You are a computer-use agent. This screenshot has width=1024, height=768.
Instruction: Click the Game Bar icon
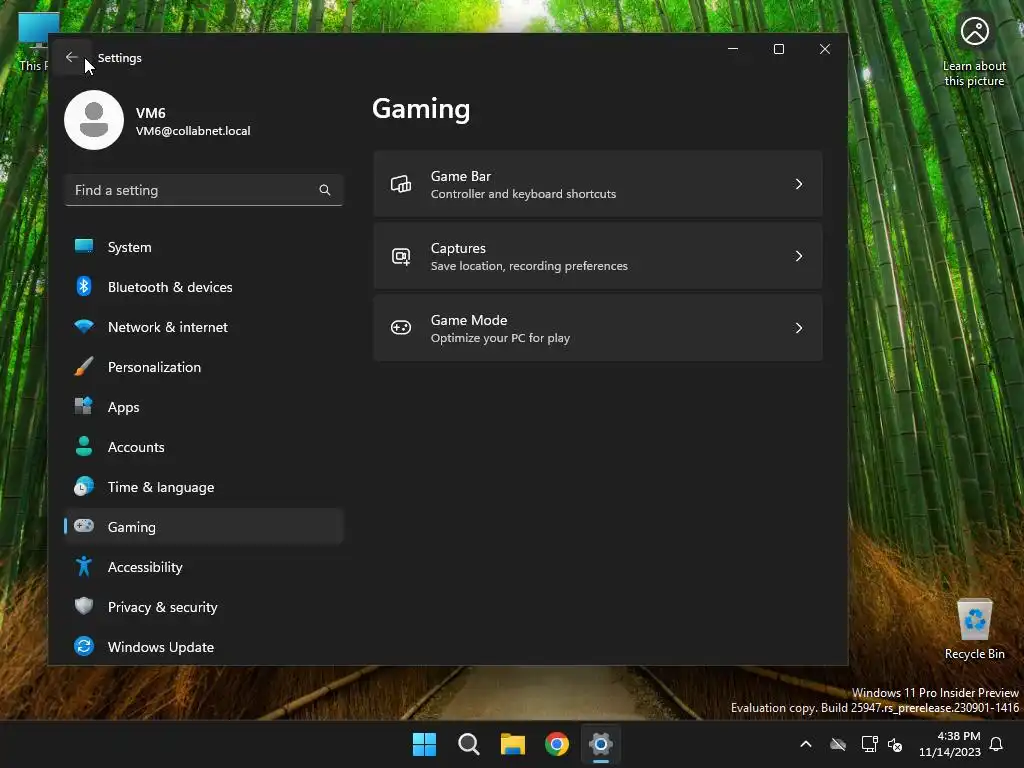[401, 184]
